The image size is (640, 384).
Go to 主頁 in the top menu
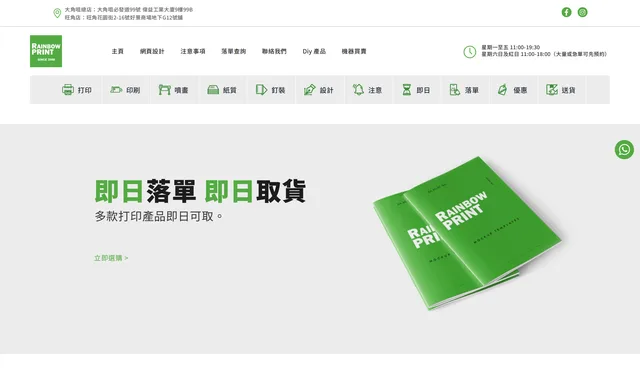click(x=118, y=51)
